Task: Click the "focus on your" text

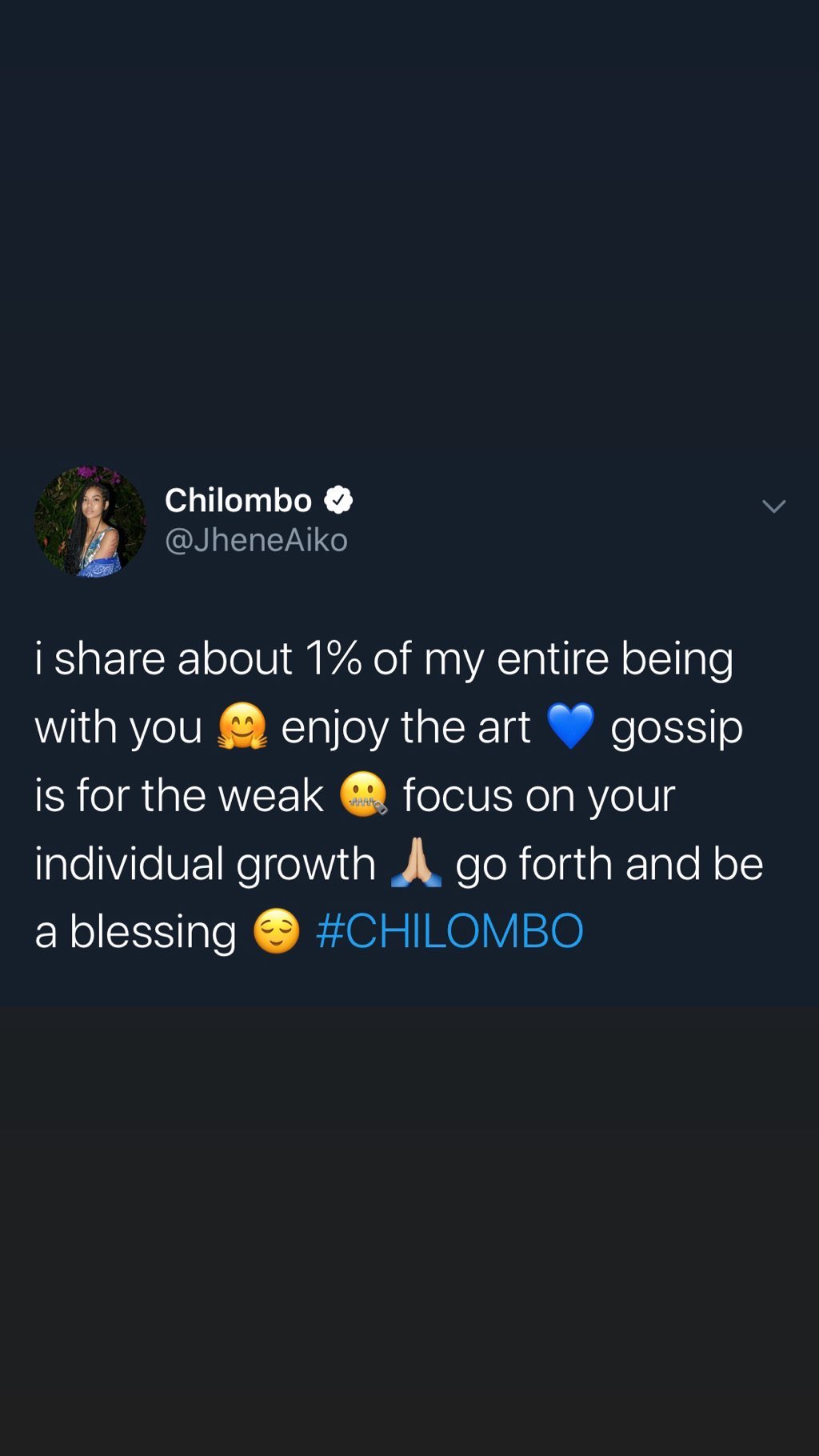Action: coord(539,796)
